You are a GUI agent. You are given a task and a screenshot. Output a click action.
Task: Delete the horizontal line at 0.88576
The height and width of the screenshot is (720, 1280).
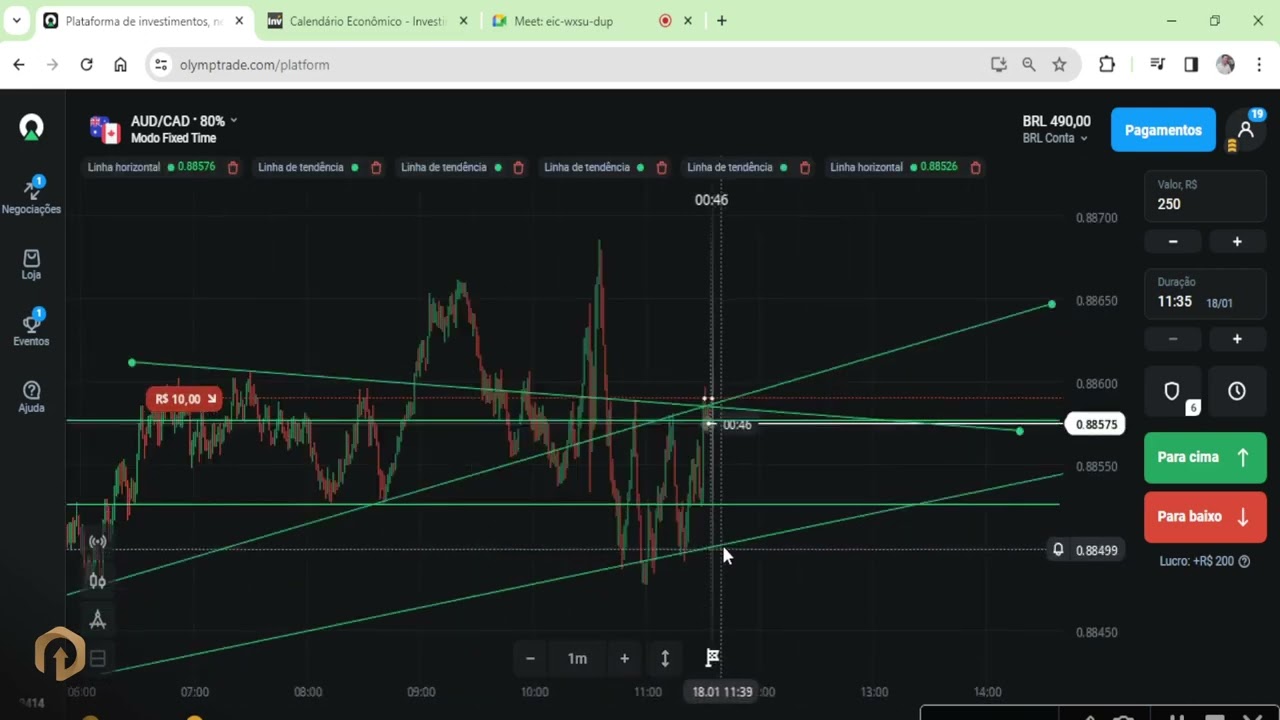[233, 168]
